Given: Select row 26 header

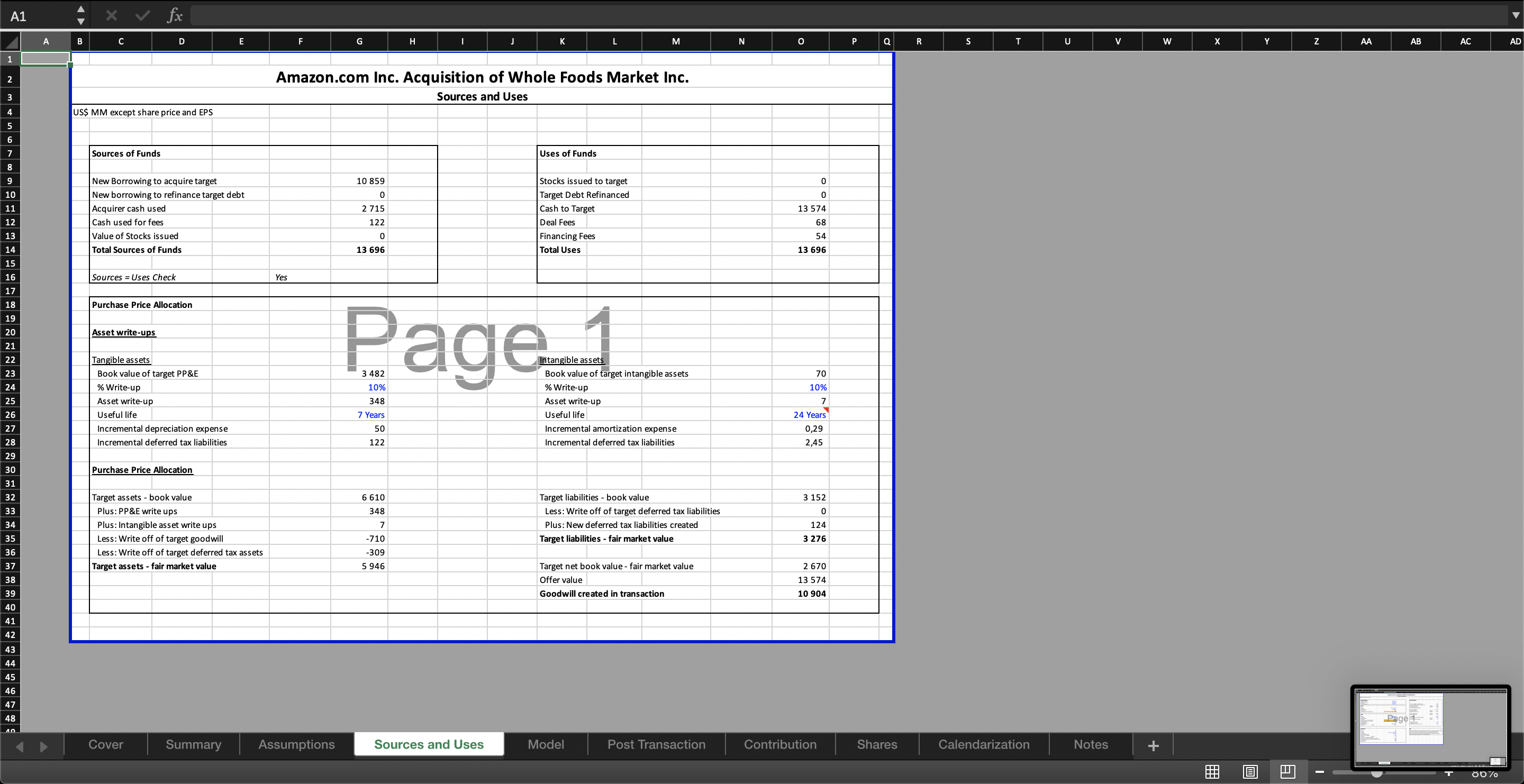Looking at the screenshot, I should [x=10, y=414].
